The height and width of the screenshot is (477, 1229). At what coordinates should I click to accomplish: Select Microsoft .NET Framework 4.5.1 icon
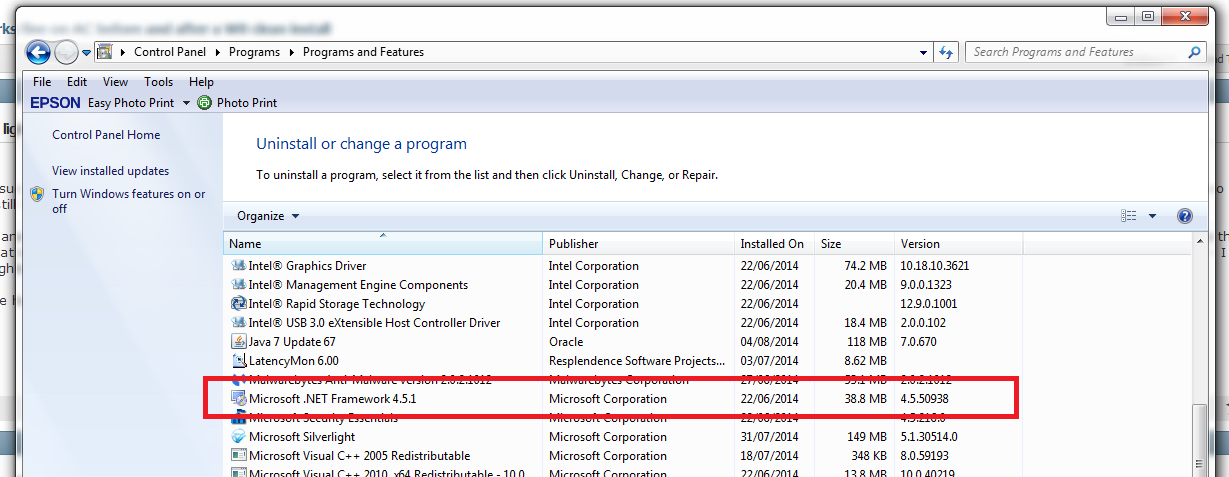pos(238,399)
